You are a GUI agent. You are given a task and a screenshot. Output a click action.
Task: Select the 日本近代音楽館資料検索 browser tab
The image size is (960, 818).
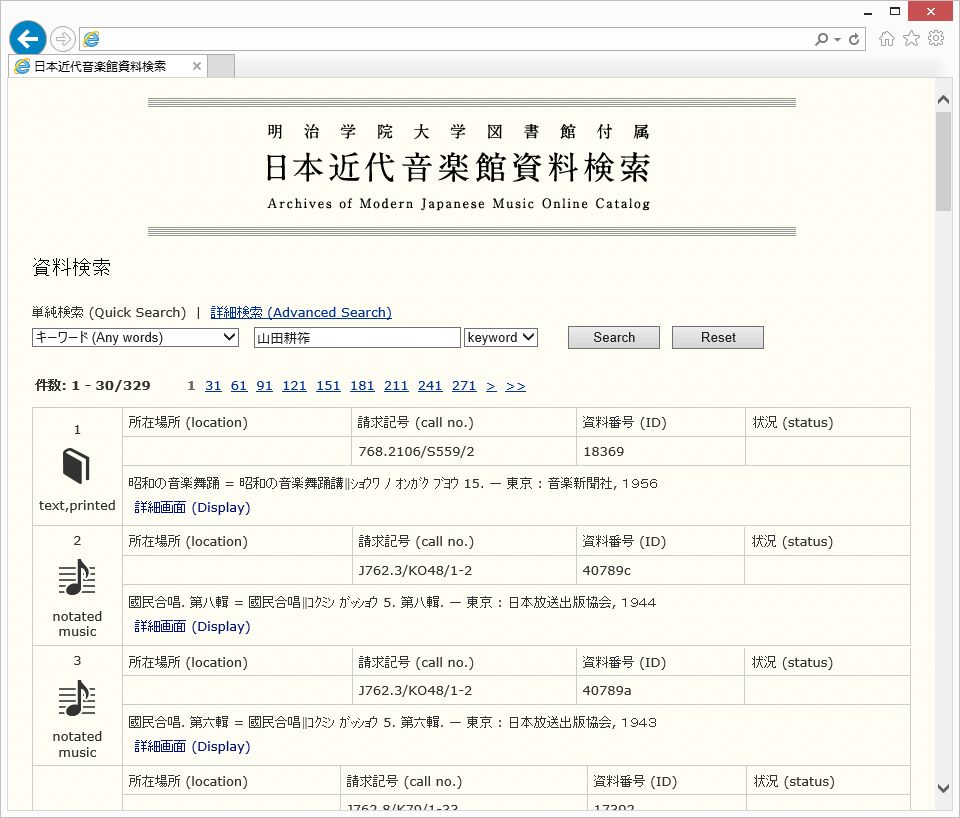tap(100, 67)
